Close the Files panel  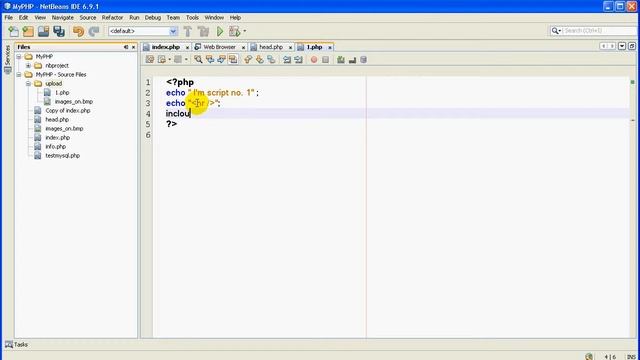[133, 47]
